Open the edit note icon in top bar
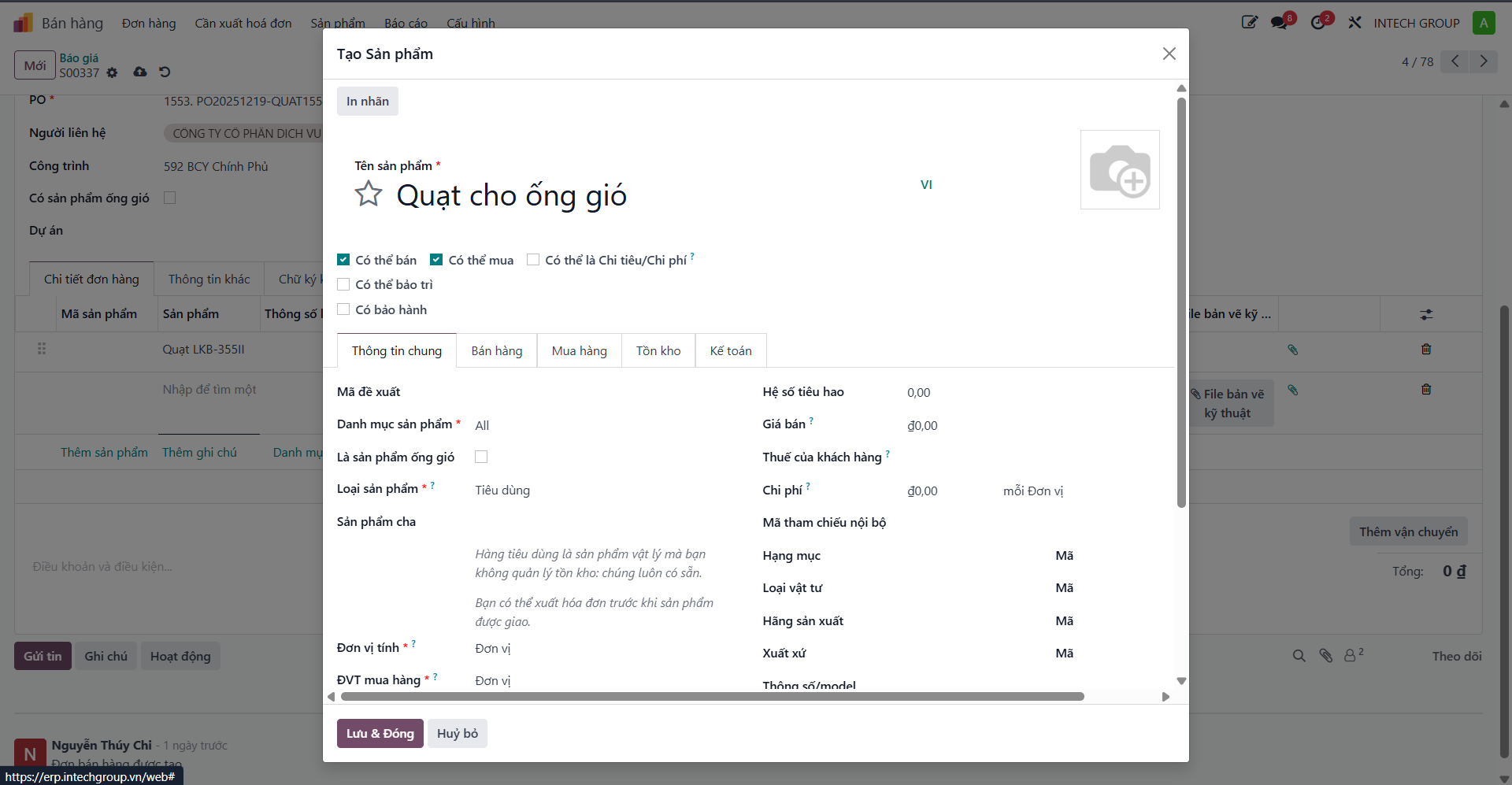The image size is (1512, 785). point(1249,22)
